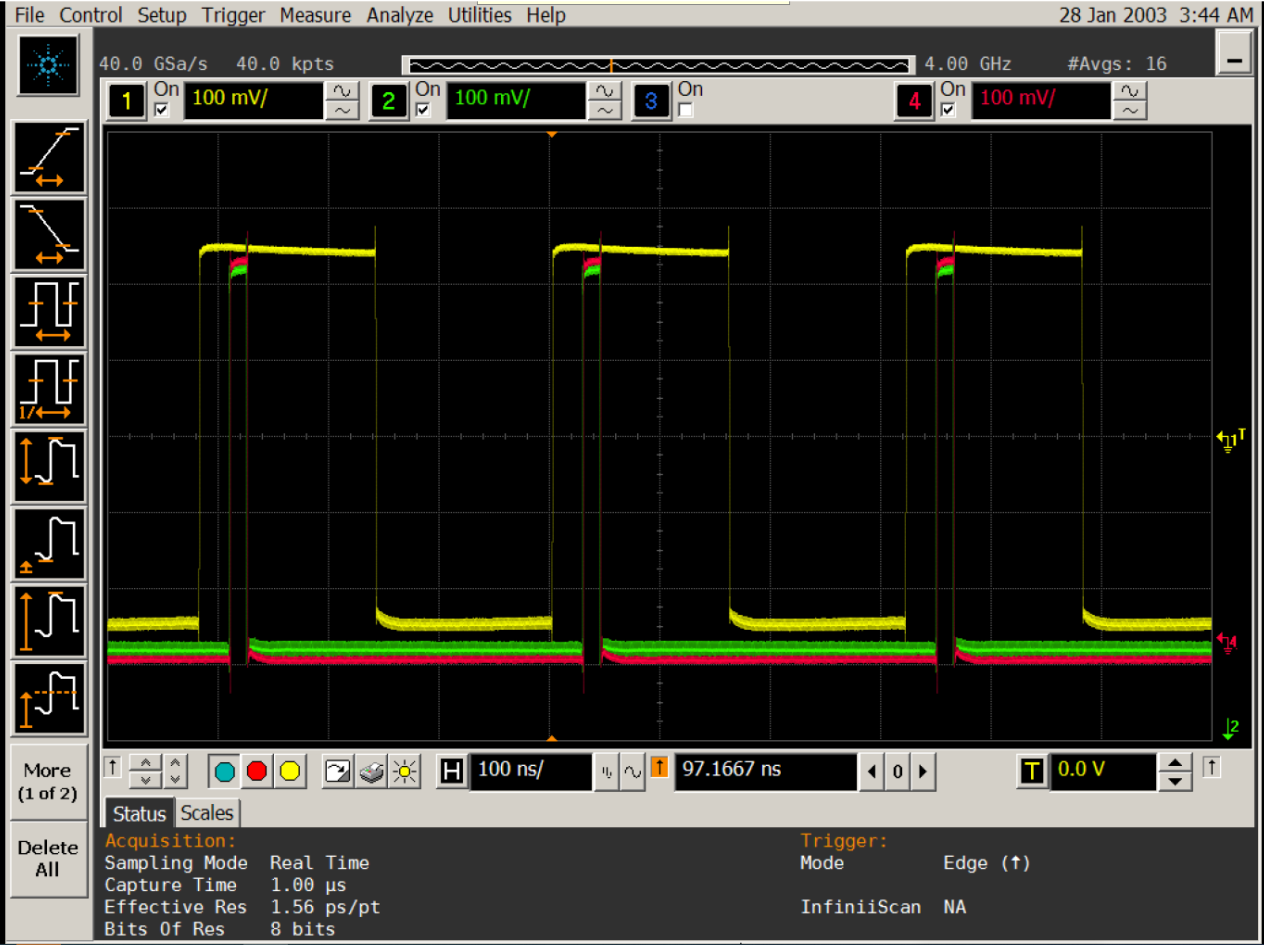This screenshot has height=945, width=1264.
Task: Disable channel 1 On checkbox
Action: click(162, 110)
